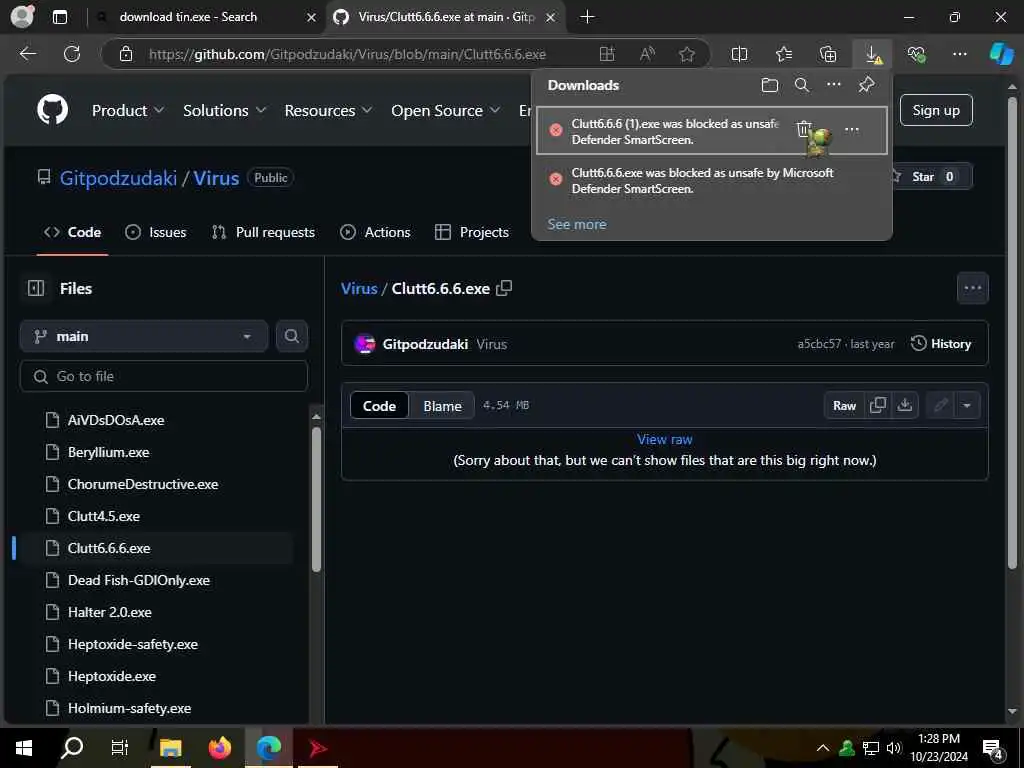Copy raw file contents
The width and height of the screenshot is (1024, 768).
click(x=878, y=406)
